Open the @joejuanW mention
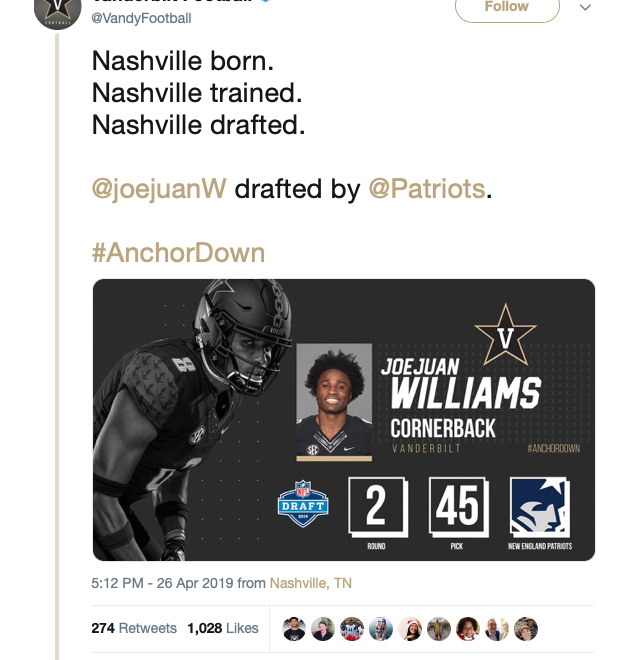Screen dimensions: 628x660 159,189
